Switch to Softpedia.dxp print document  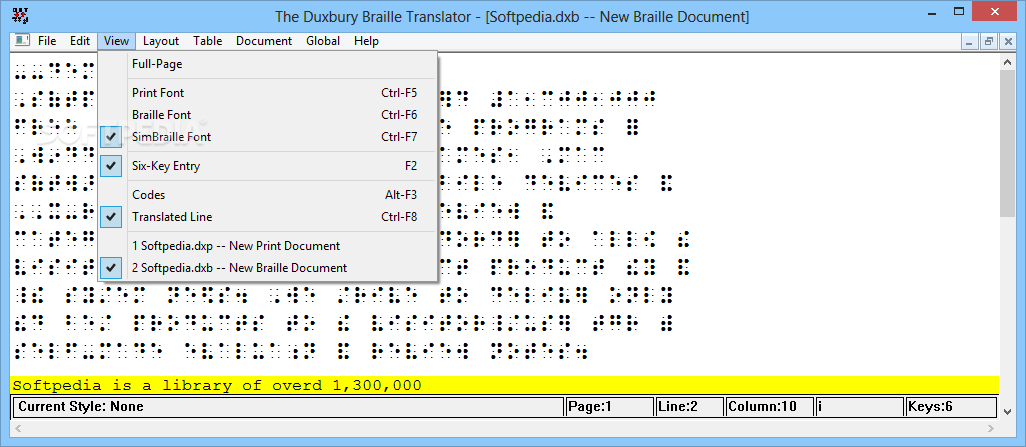pos(268,246)
